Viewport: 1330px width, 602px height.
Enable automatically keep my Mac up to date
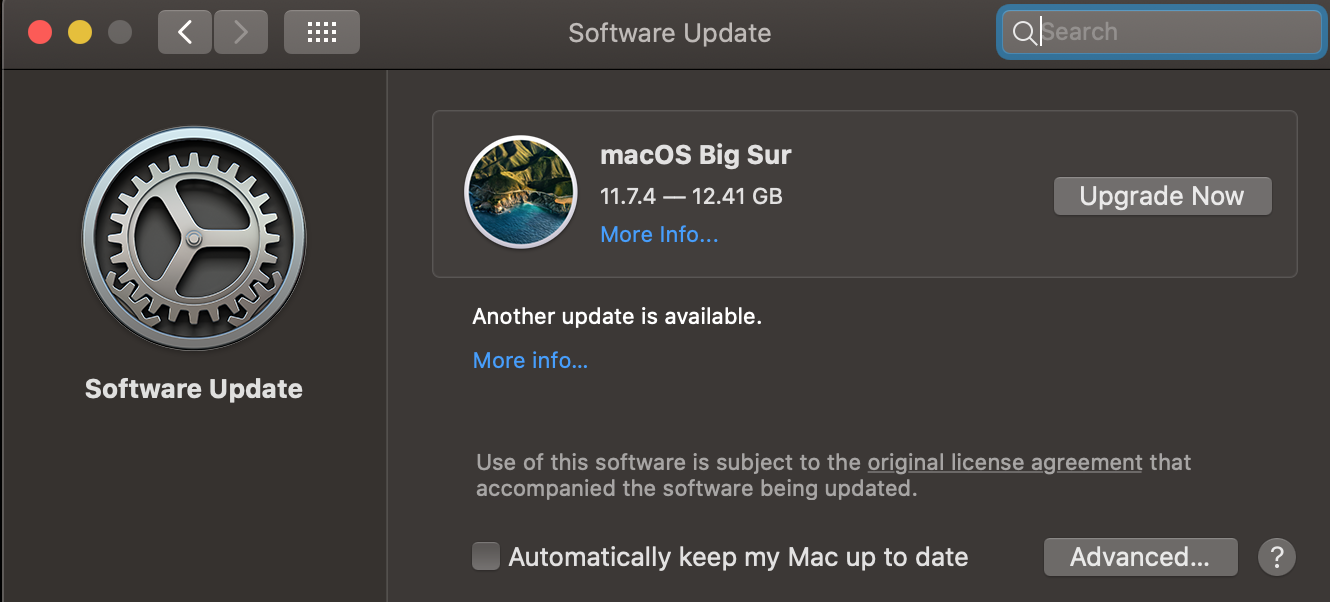[486, 556]
